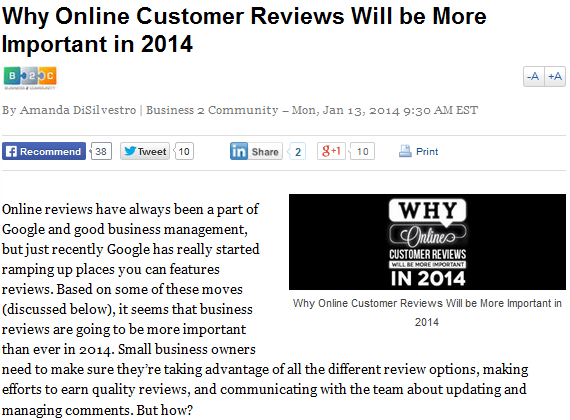Screen dimensions: 570x420
Task: Click the B2C Business 2 Community logo
Action: click(30, 78)
